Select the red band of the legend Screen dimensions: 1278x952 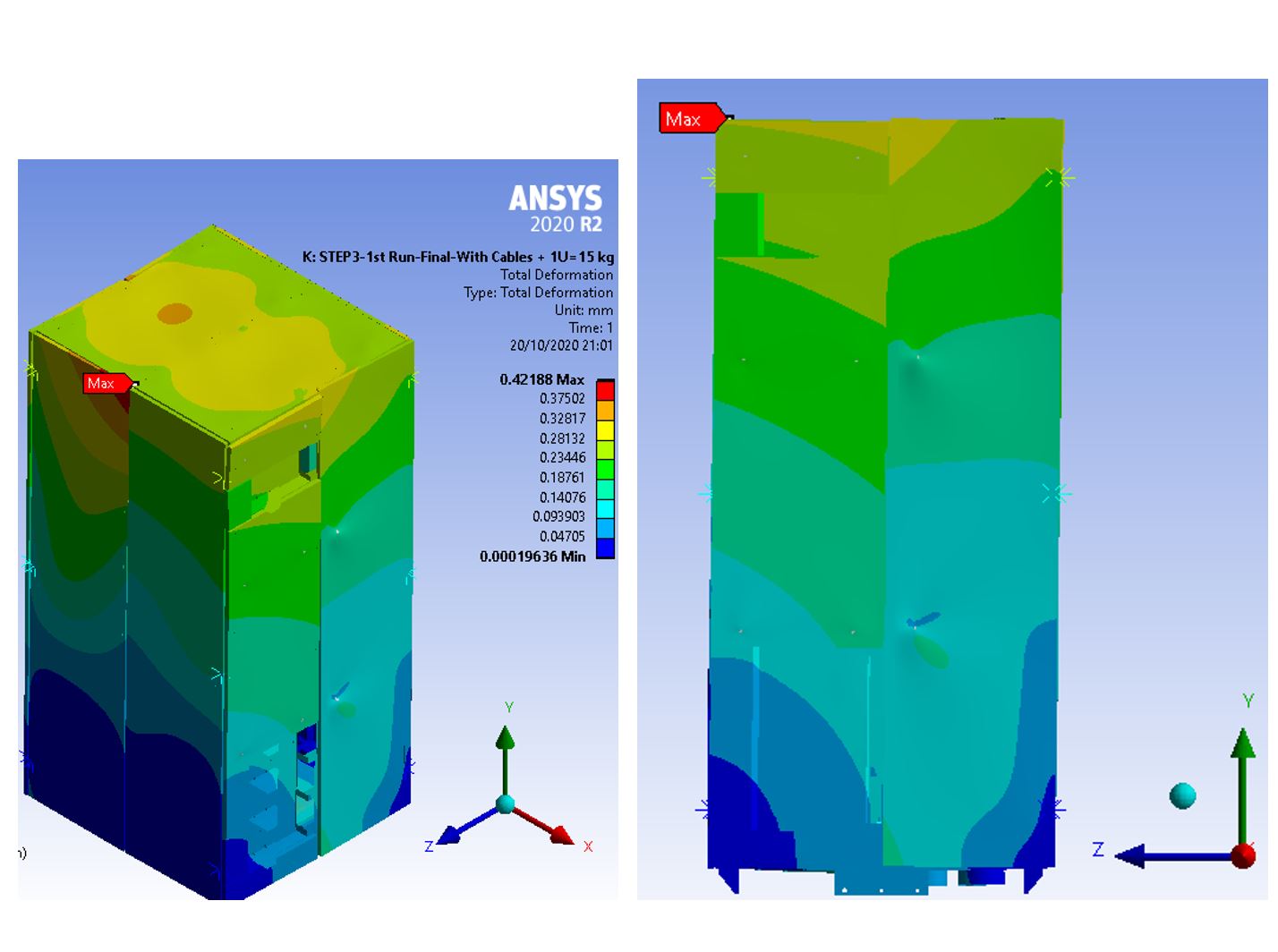(x=606, y=390)
